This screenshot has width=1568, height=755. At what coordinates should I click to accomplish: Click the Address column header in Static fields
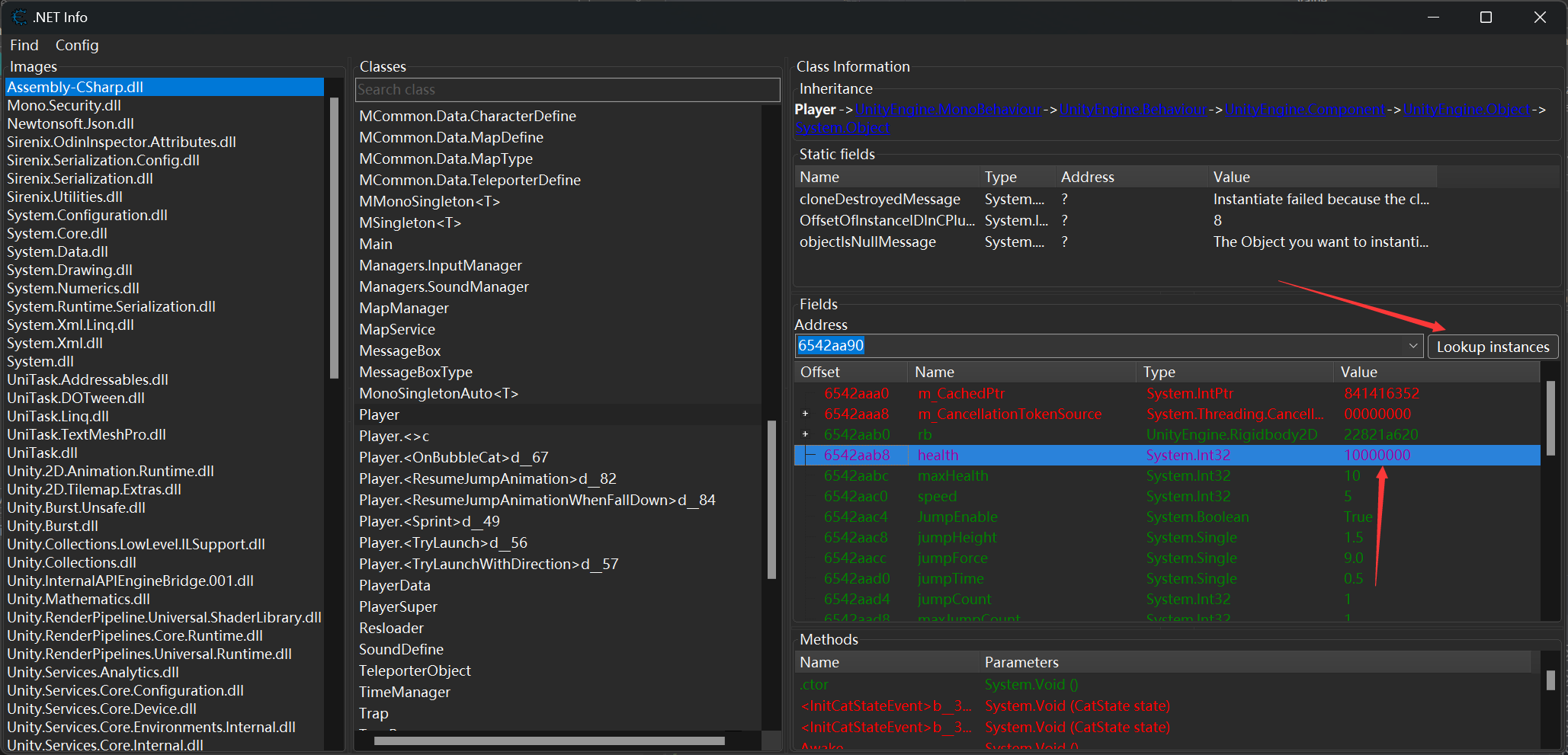click(1132, 177)
